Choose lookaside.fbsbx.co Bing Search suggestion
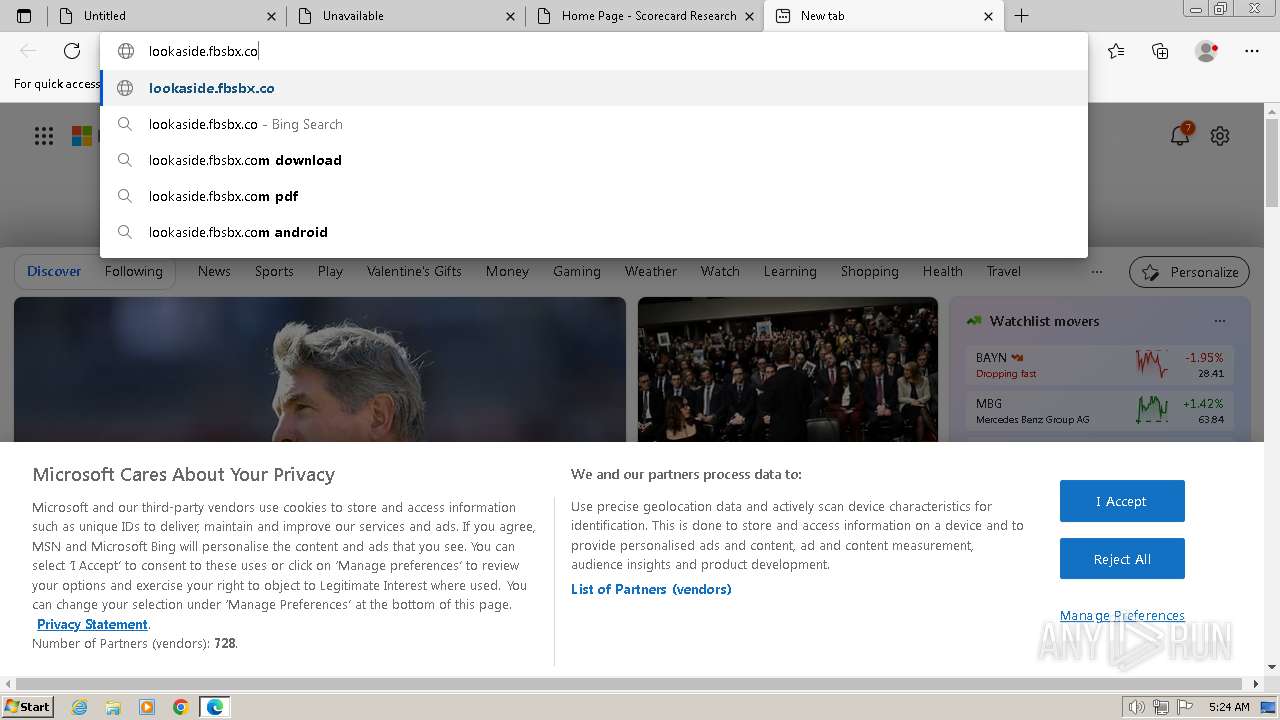The image size is (1280, 720). pos(594,124)
